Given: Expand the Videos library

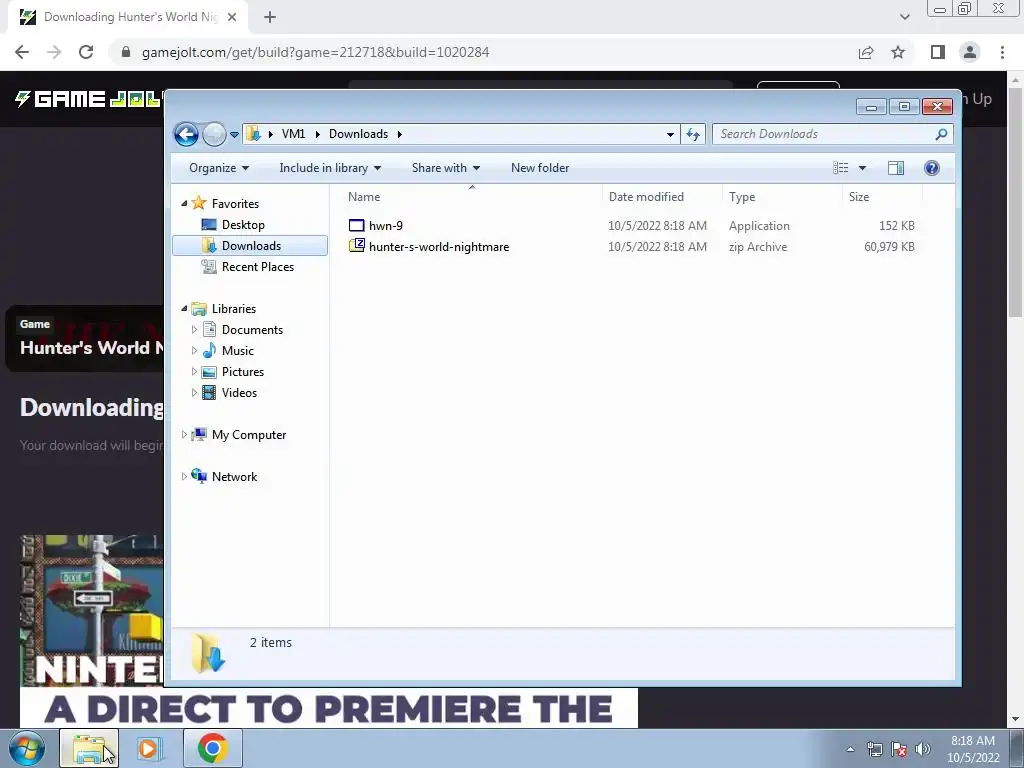Looking at the screenshot, I should click(x=194, y=392).
